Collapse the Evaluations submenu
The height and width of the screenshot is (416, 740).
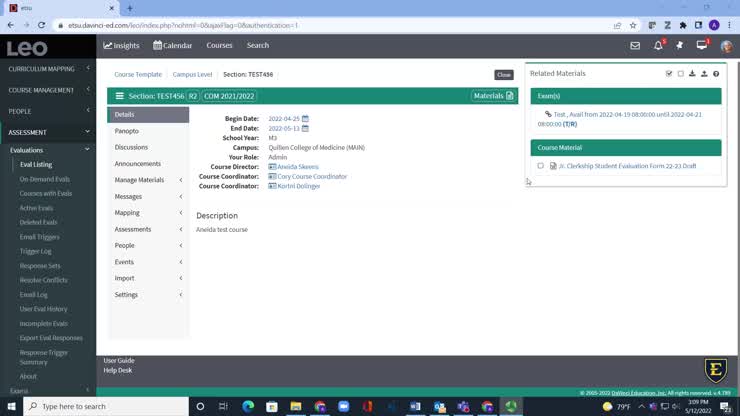point(50,150)
